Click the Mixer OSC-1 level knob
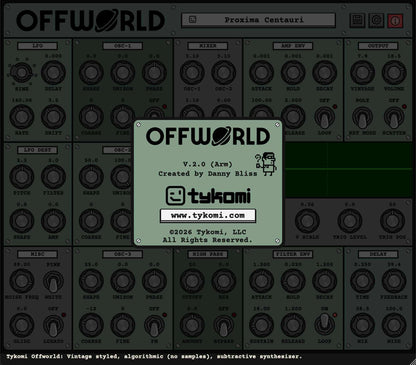This screenshot has height=365, width=416. [192, 73]
